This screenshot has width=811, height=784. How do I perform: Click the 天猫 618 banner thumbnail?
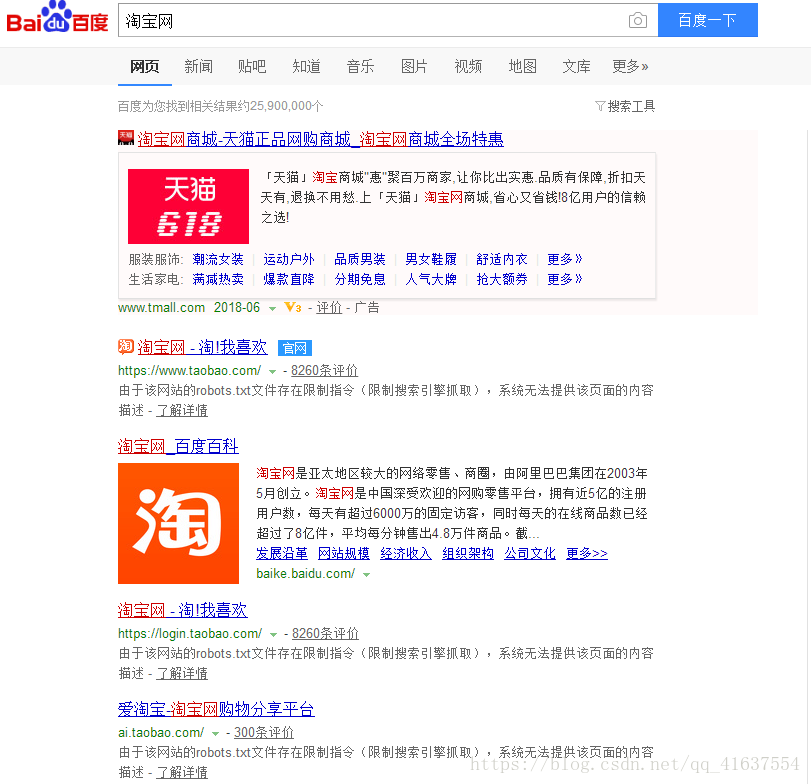point(188,206)
